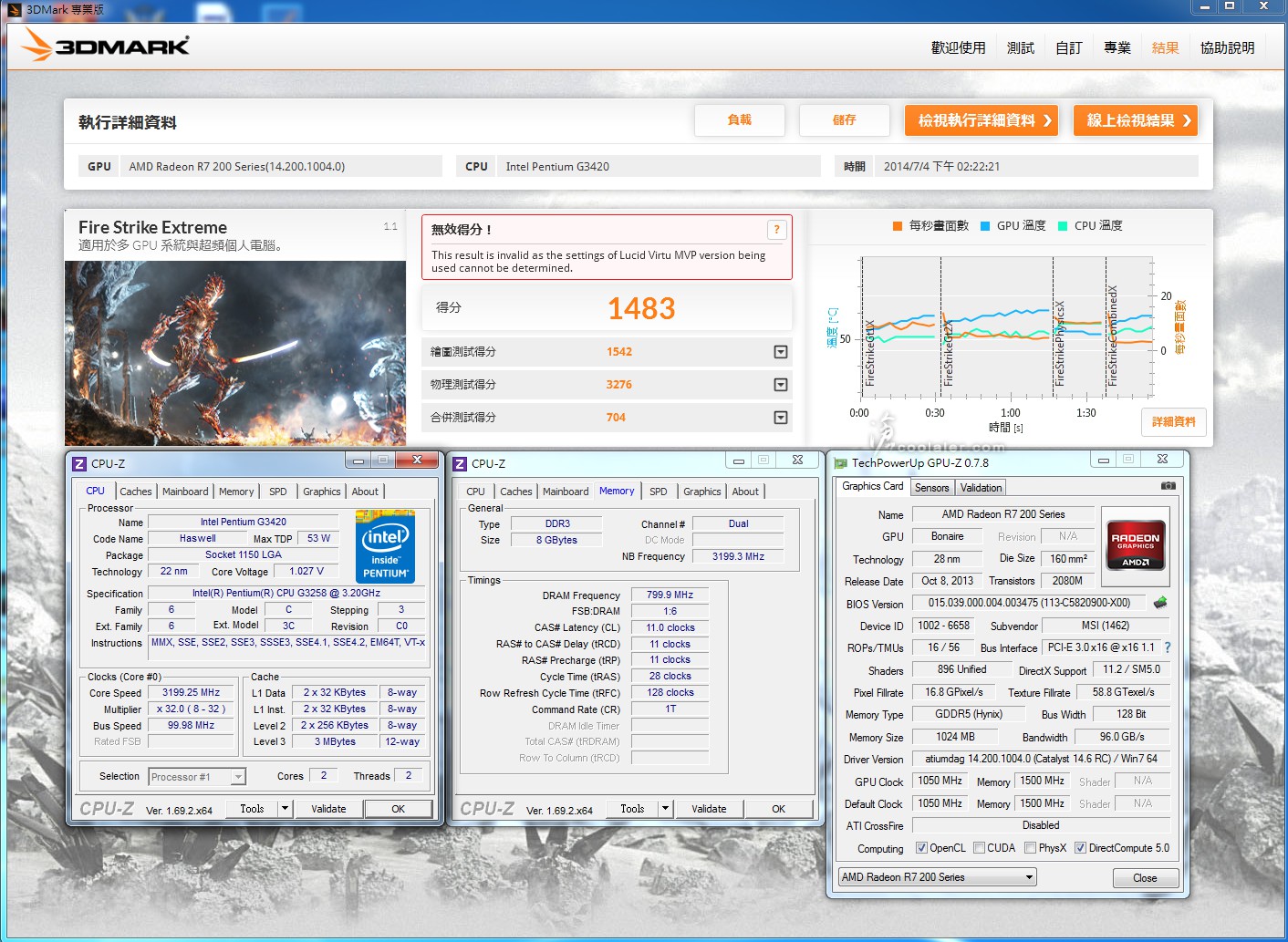1288x942 pixels.
Task: Toggle the PhysX checkbox in GPU-Z
Action: pyautogui.click(x=1030, y=848)
